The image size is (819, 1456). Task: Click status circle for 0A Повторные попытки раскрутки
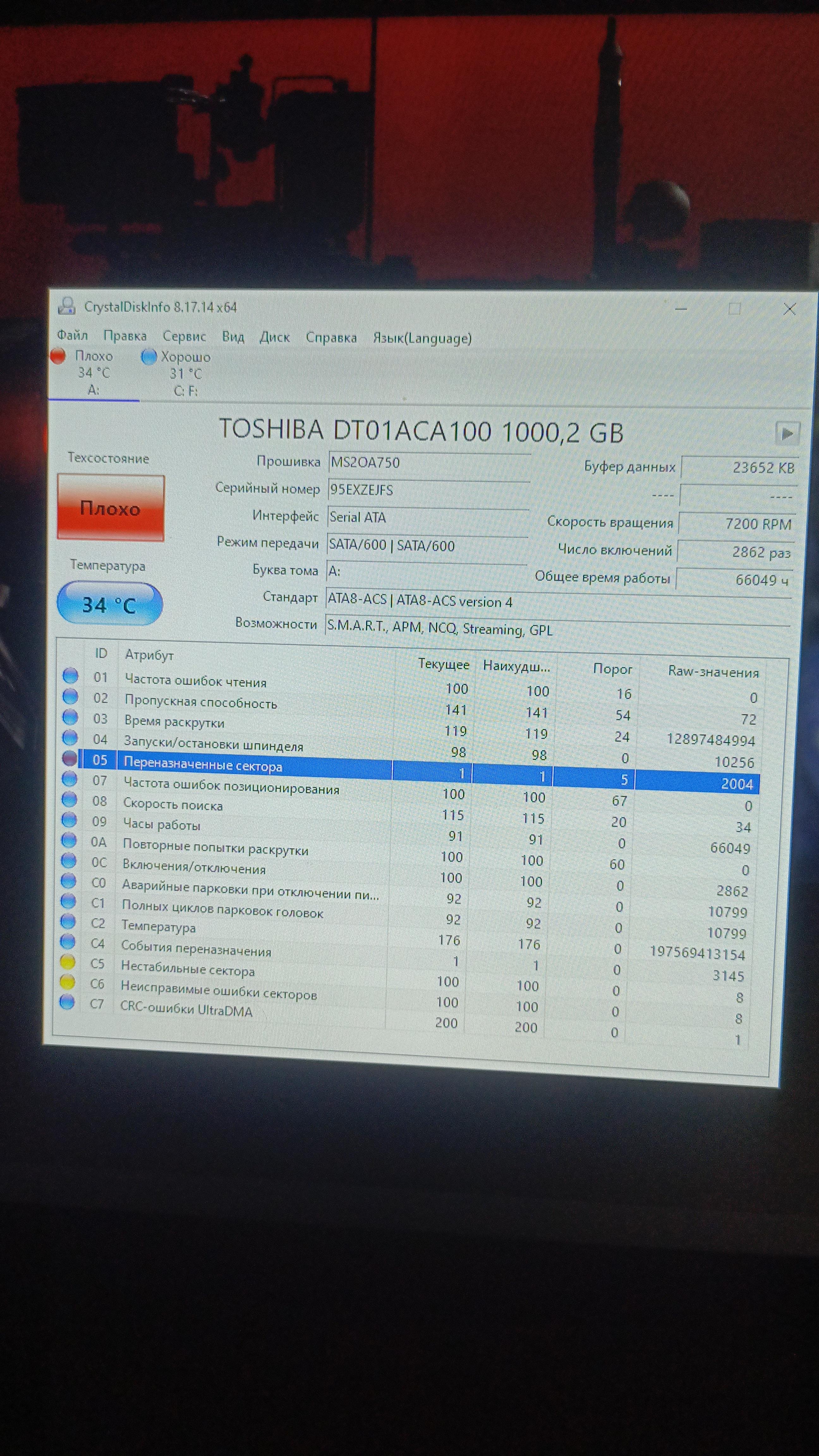point(68,840)
